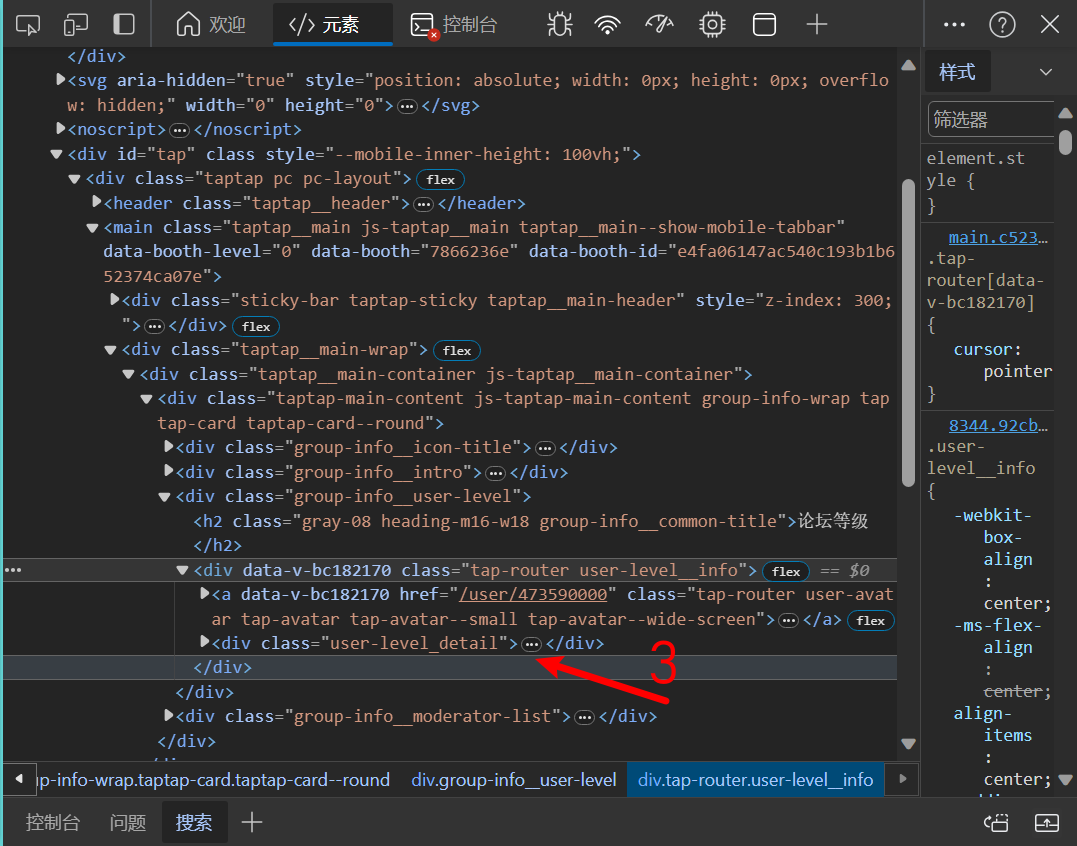Viewport: 1077px width, 846px height.
Task: Switch to the 欢迎 tab
Action: pyautogui.click(x=212, y=25)
